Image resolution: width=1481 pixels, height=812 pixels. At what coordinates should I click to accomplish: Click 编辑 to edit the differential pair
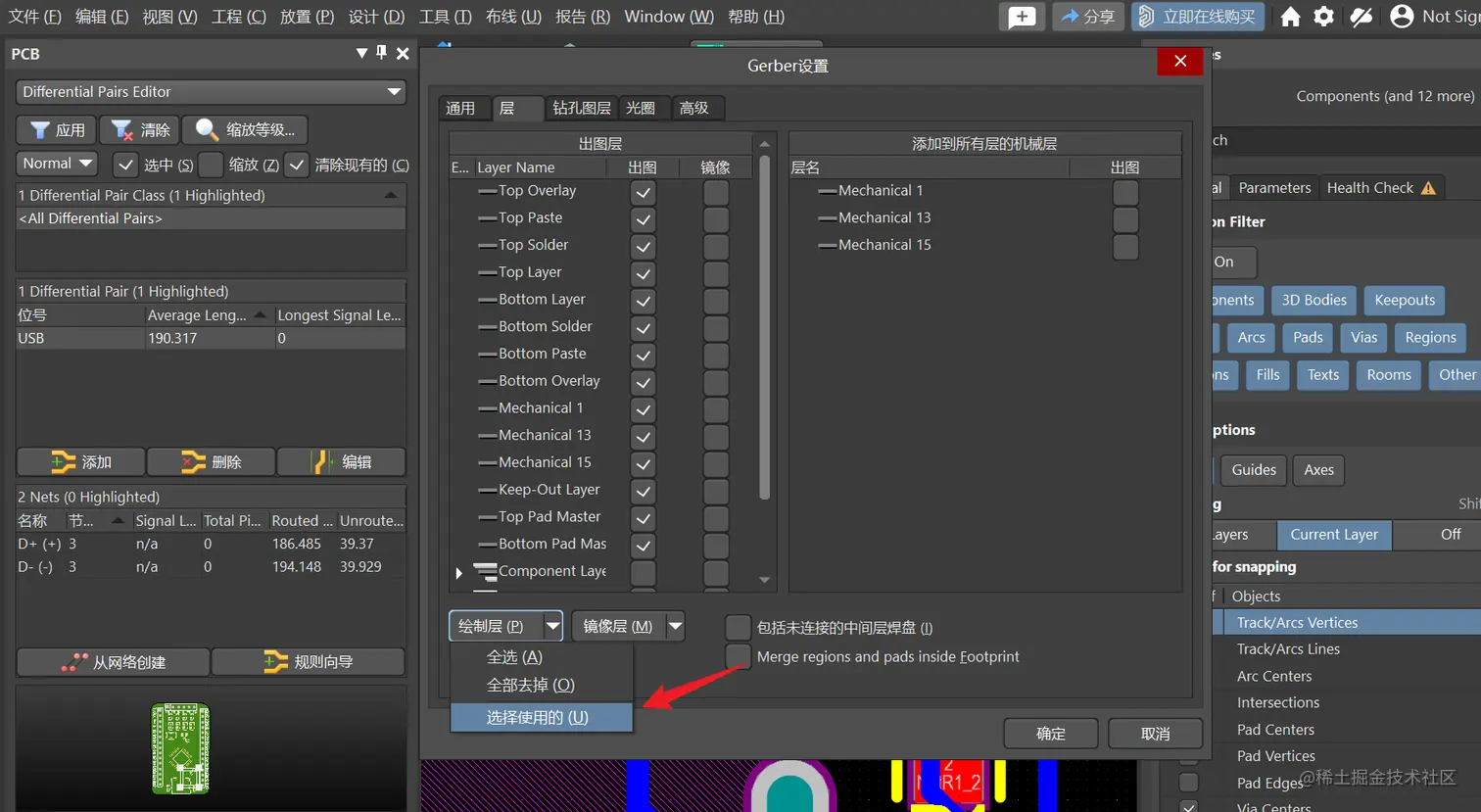click(341, 461)
